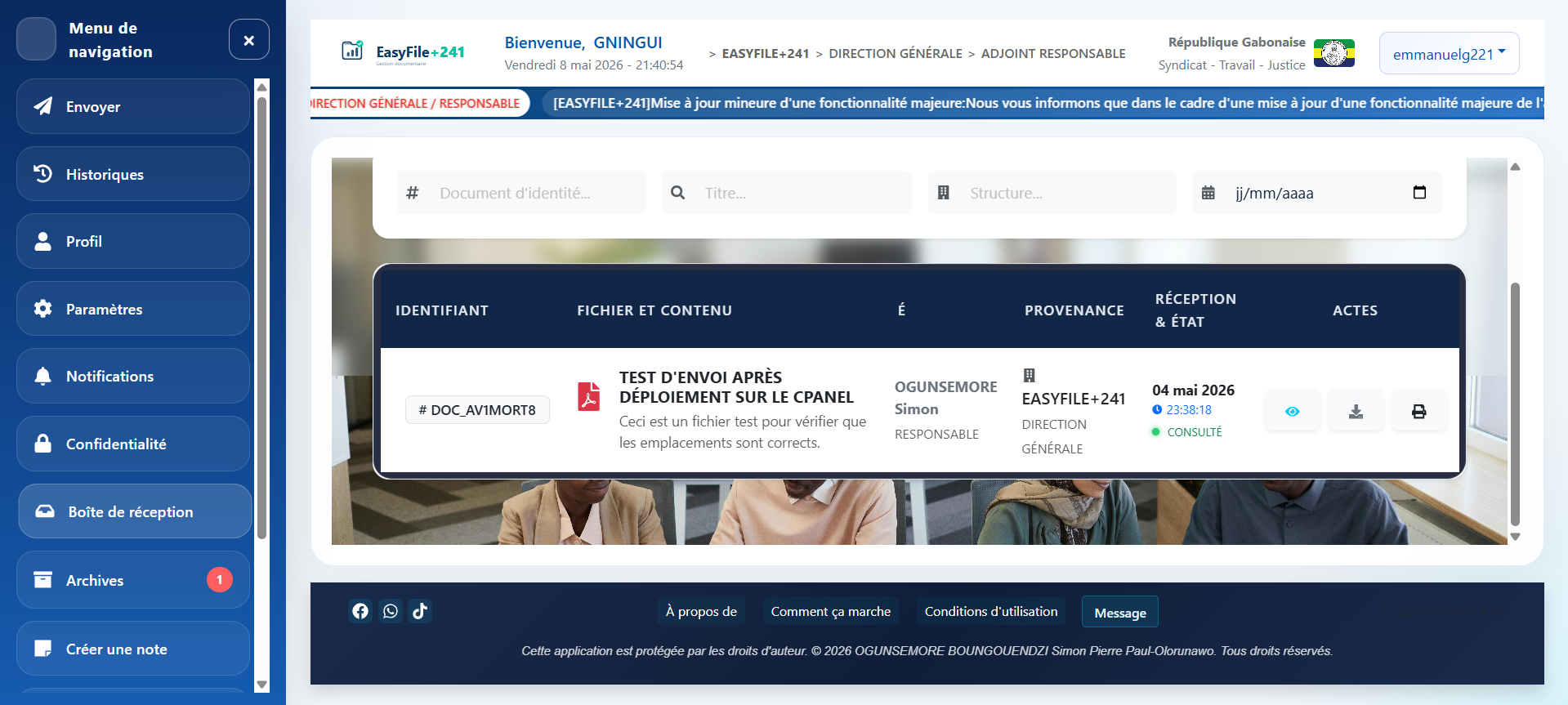Click the CONSULTÉ status label
1568x705 pixels.
pyautogui.click(x=1195, y=432)
